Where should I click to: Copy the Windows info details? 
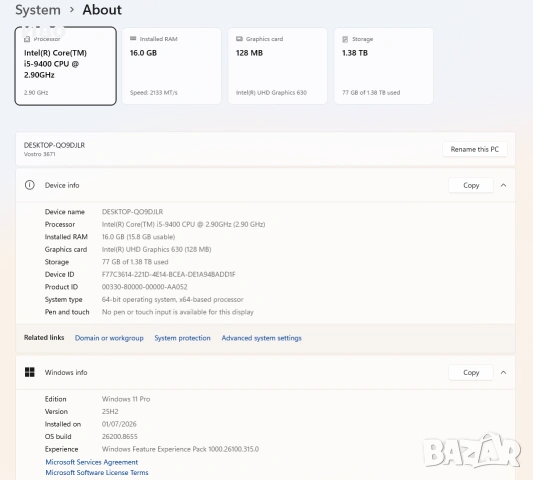tap(471, 373)
